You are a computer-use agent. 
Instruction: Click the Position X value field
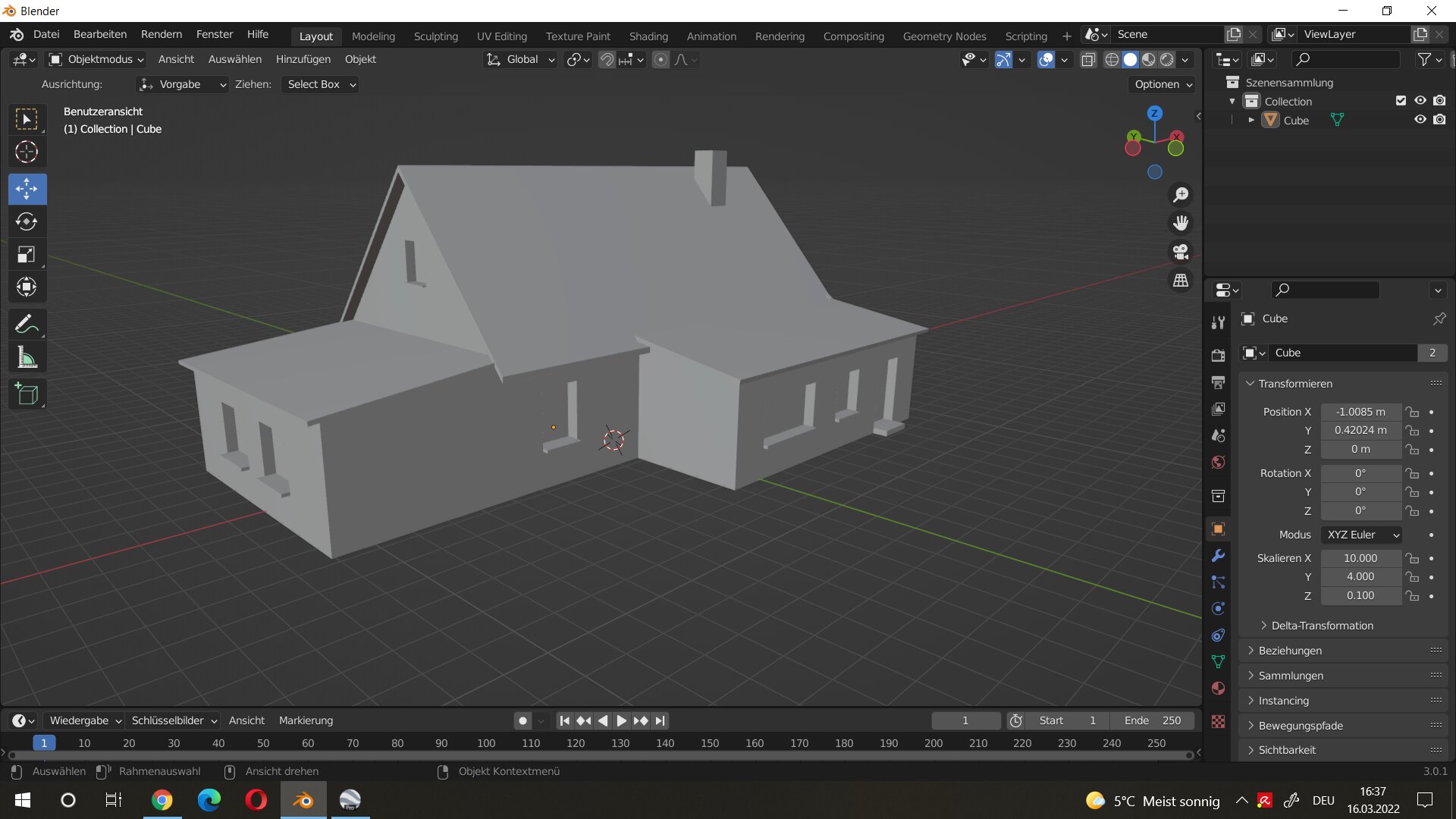click(1360, 412)
